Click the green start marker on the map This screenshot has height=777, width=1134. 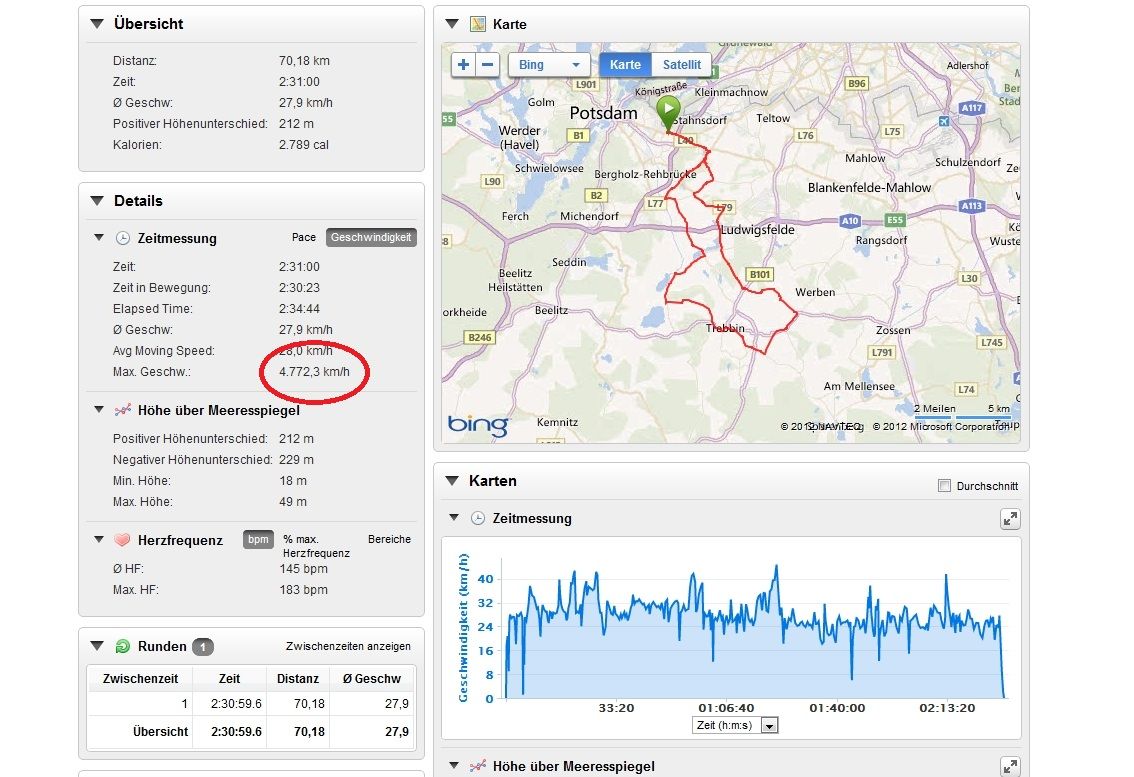668,114
